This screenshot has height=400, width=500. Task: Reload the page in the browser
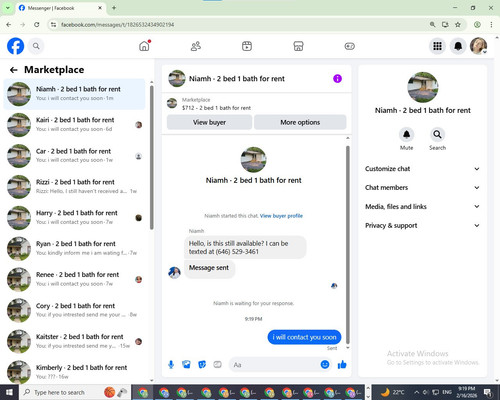[37, 24]
